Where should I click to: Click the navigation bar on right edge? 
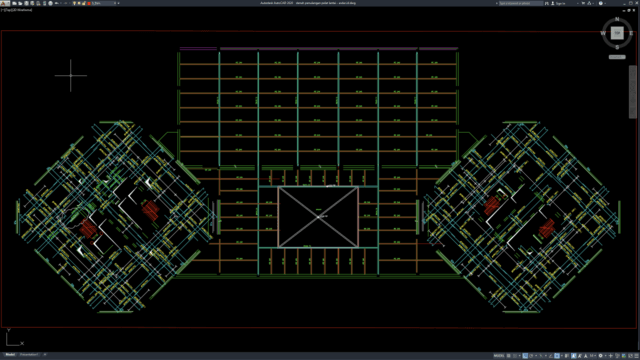pos(633,92)
